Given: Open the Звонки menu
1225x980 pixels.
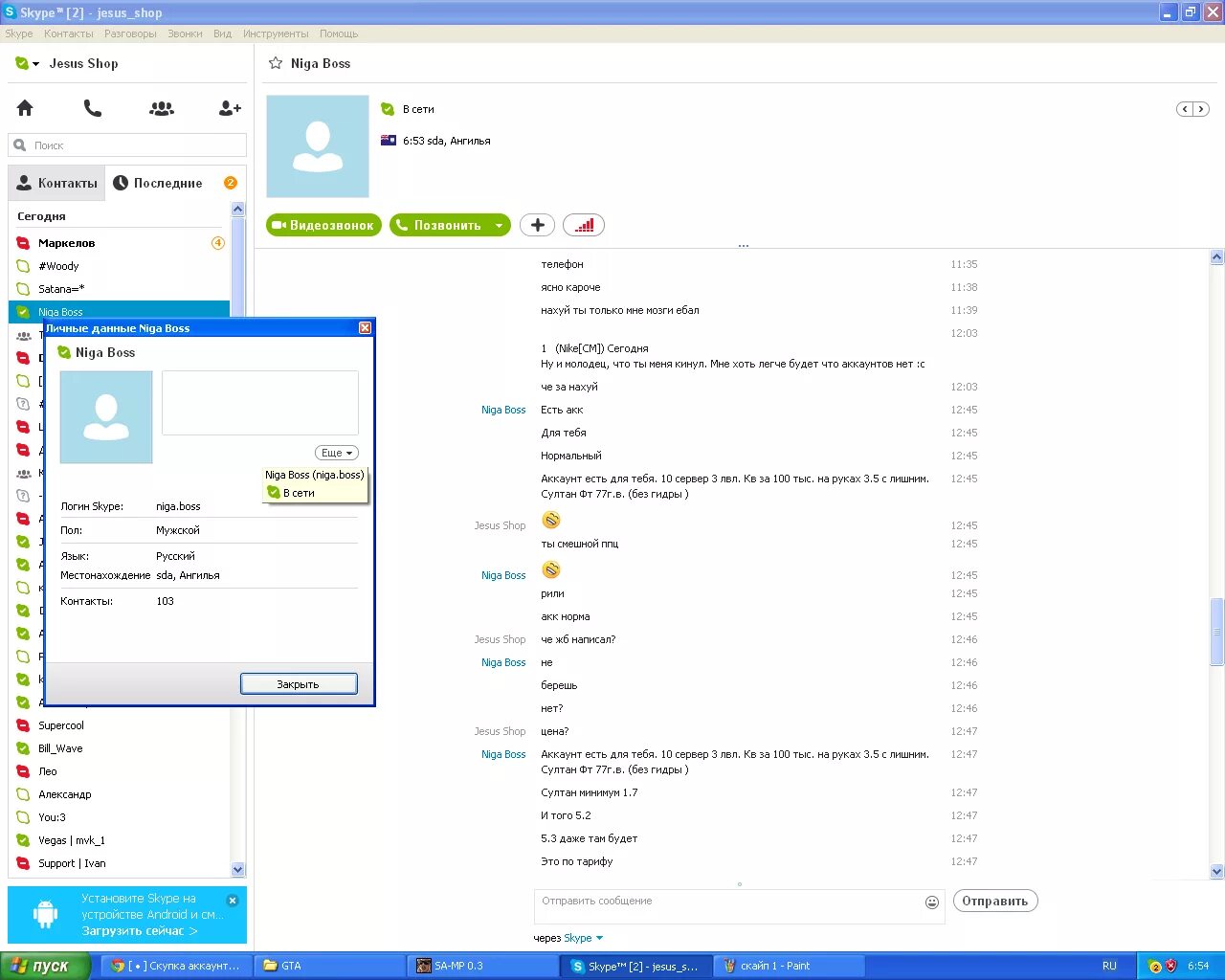Looking at the screenshot, I should (x=185, y=33).
